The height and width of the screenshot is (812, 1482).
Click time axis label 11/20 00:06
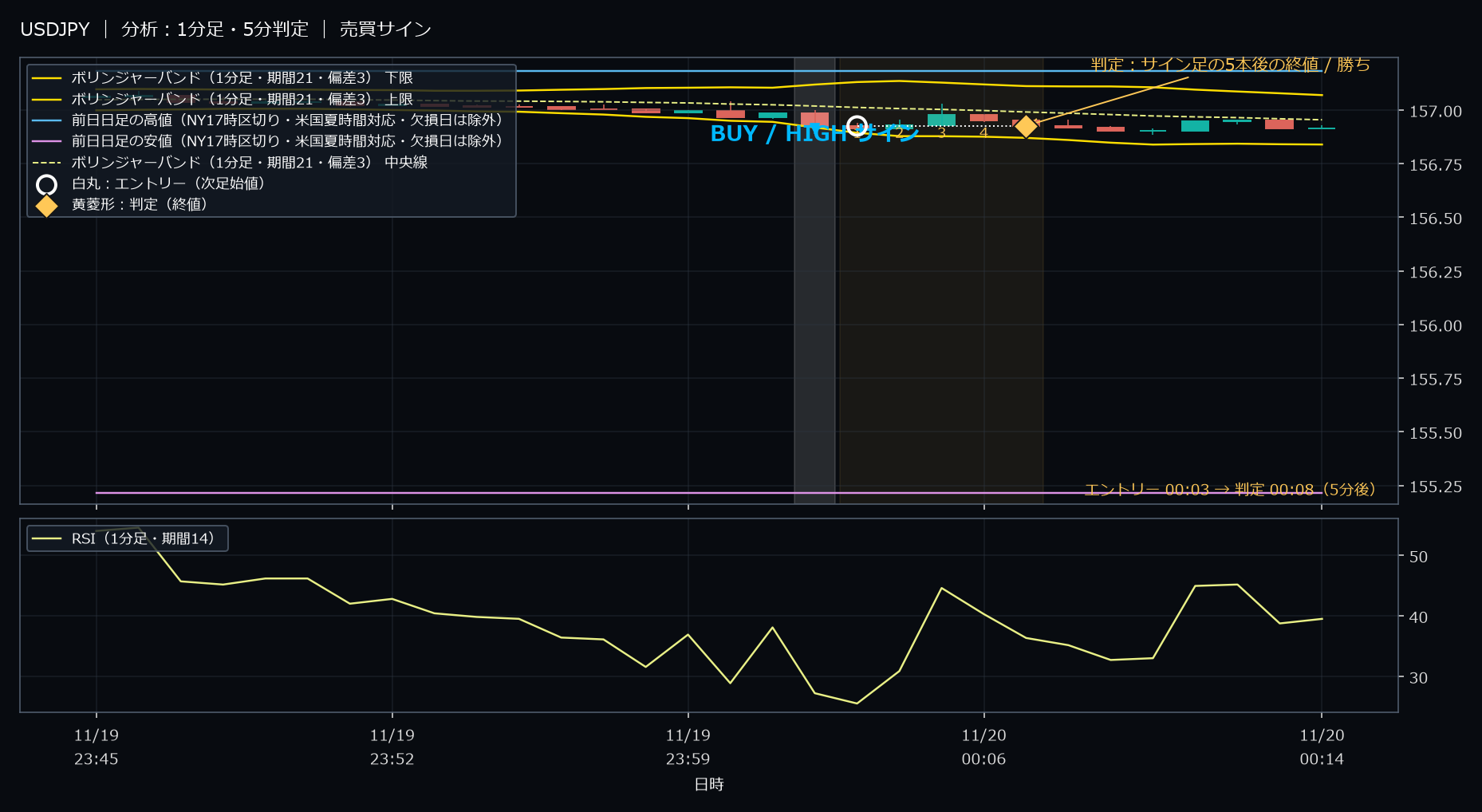(983, 747)
